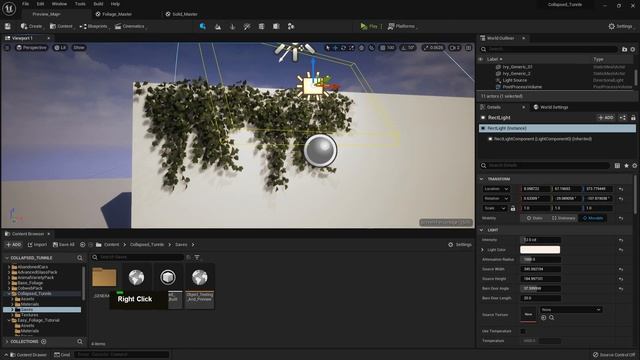Open the Content Drawer button
The image size is (640, 360).
(28, 355)
